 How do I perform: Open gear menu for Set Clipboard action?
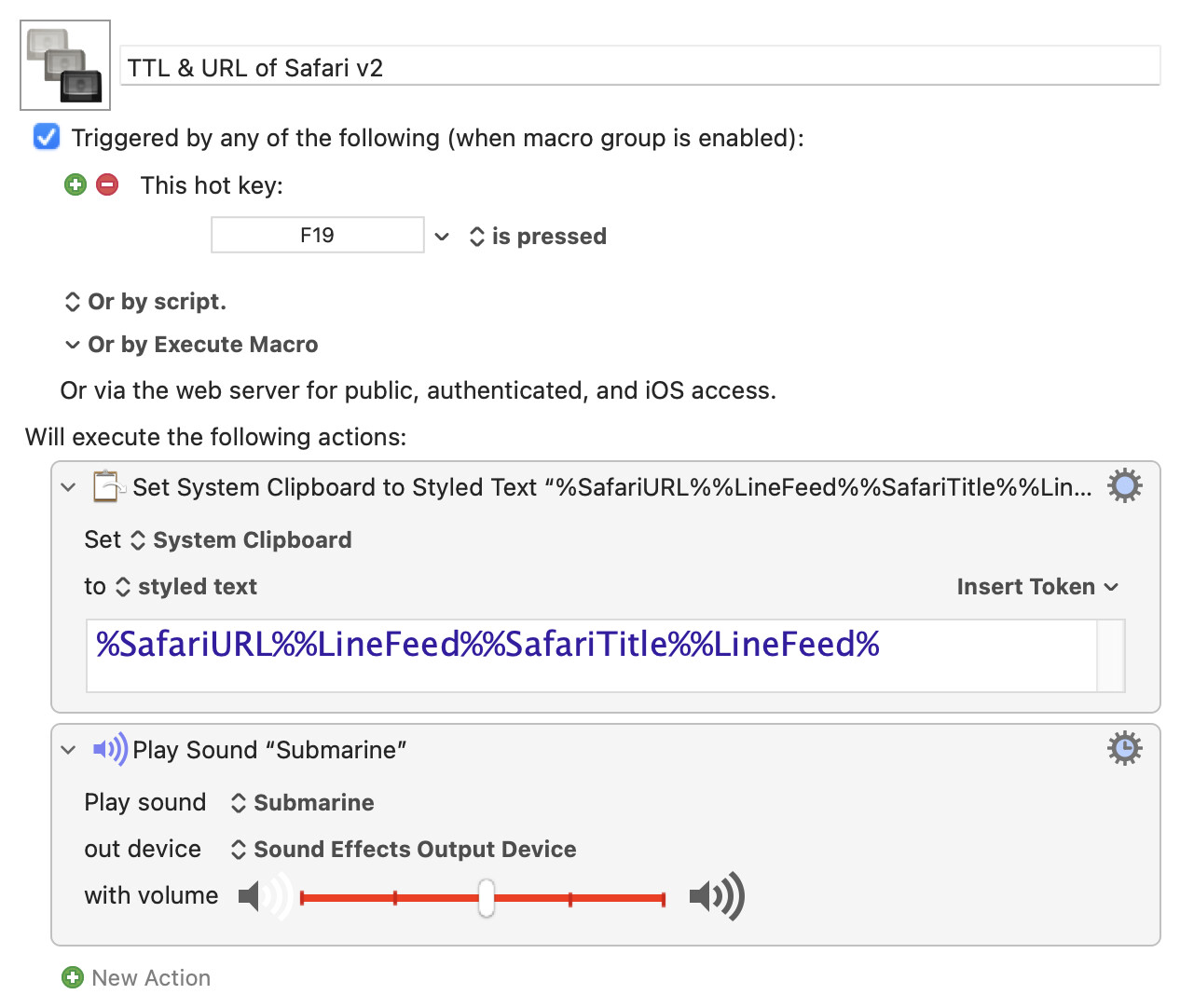click(1124, 486)
